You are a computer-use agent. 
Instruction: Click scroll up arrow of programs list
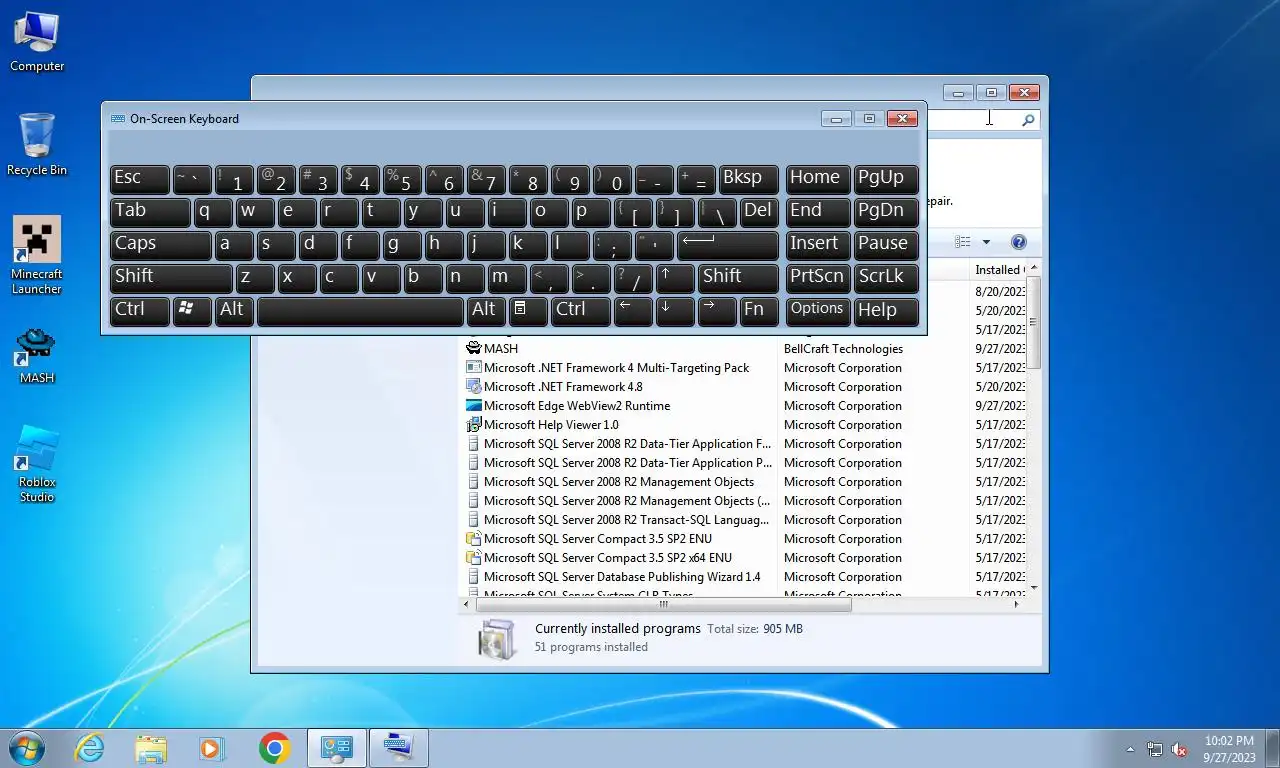pyautogui.click(x=1034, y=268)
